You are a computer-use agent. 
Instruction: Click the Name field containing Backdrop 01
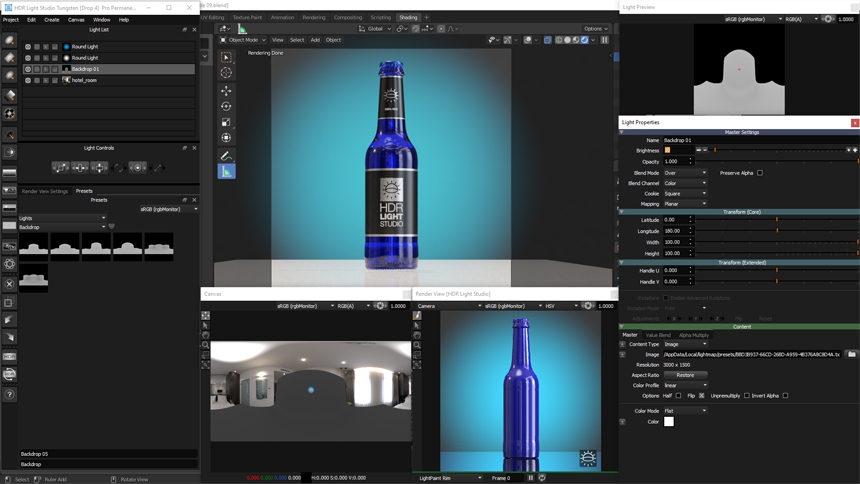[760, 140]
